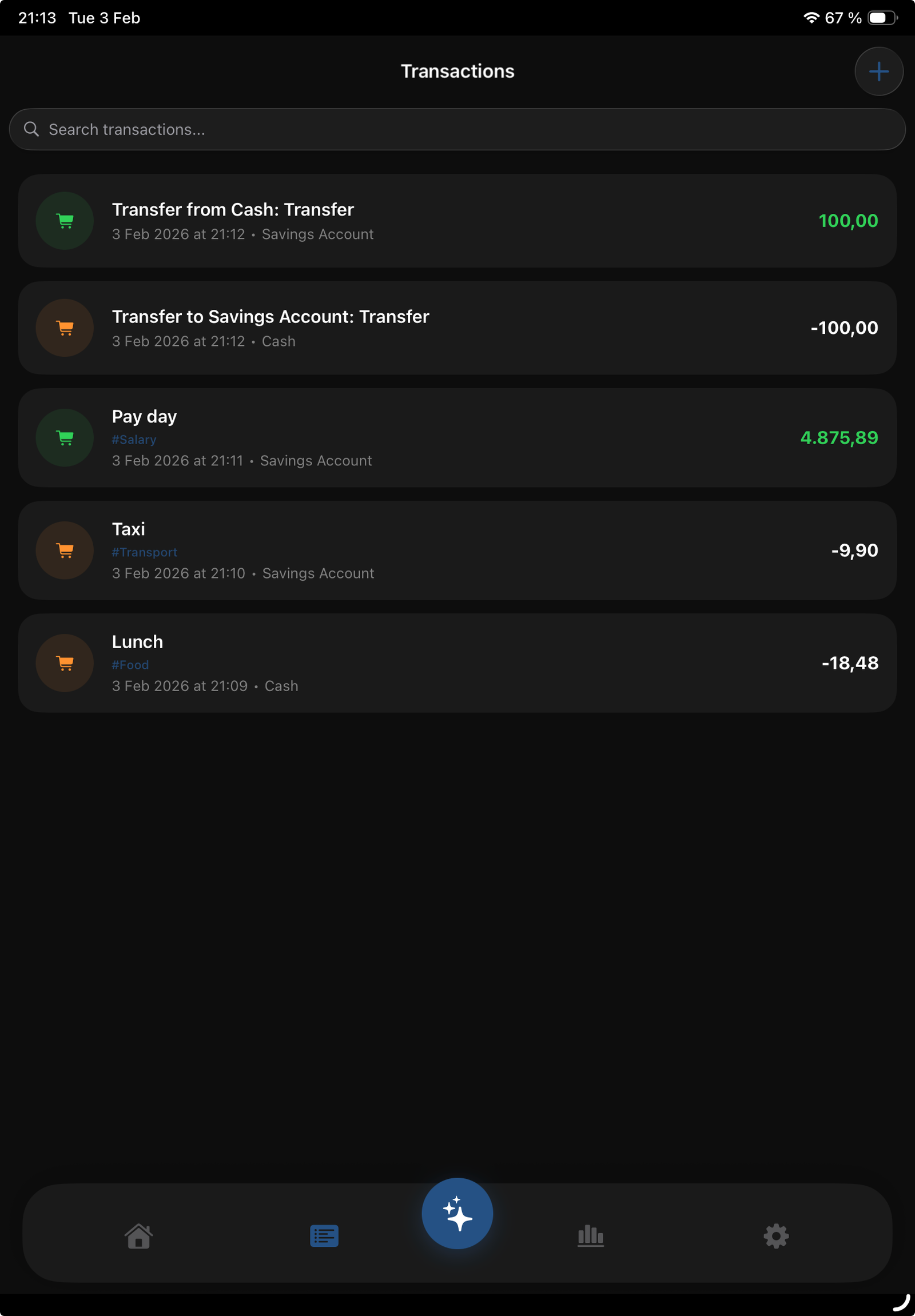Open the #Transport tag link
This screenshot has height=1316, width=915.
click(x=145, y=553)
